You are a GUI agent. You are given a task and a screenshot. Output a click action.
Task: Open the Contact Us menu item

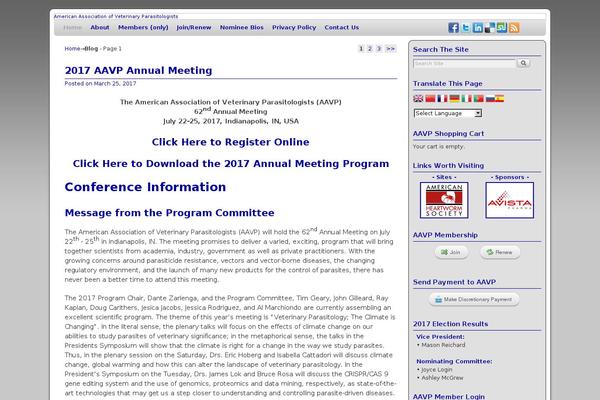click(x=342, y=28)
